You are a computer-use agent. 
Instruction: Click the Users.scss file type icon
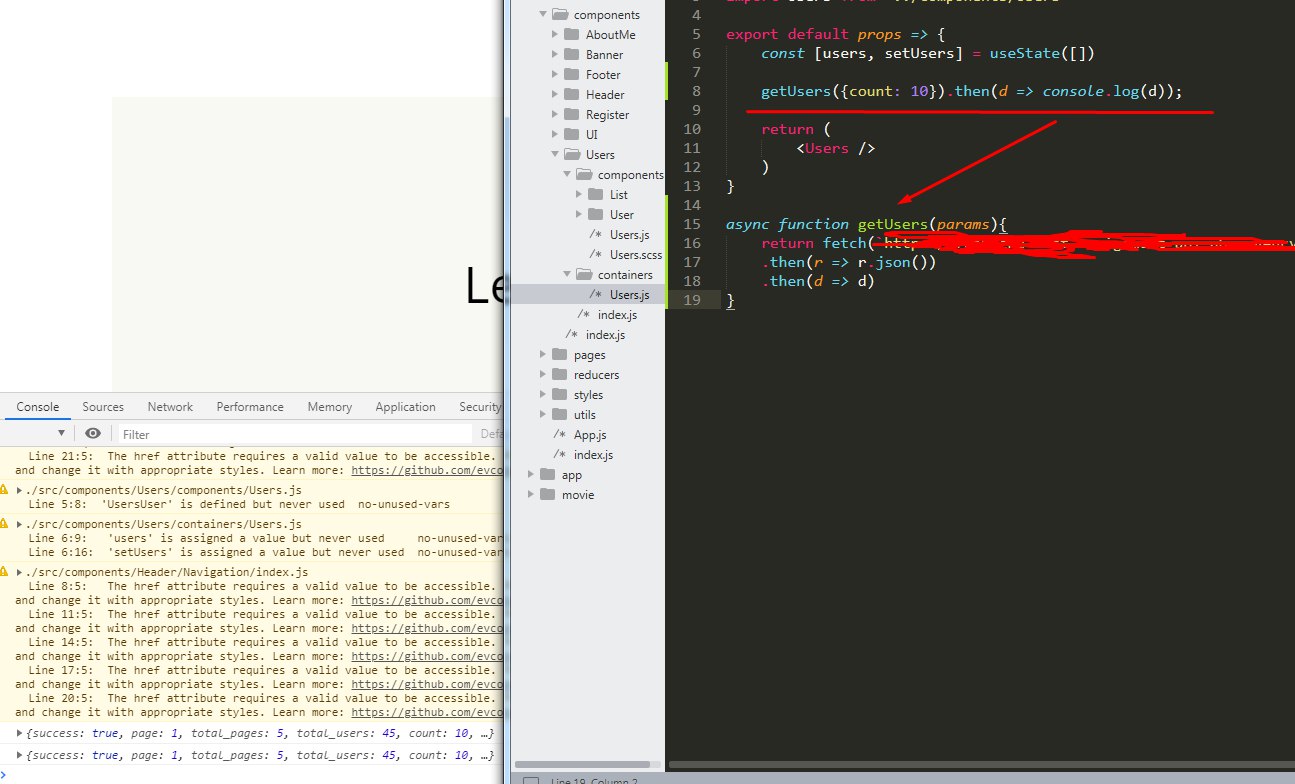coord(596,255)
